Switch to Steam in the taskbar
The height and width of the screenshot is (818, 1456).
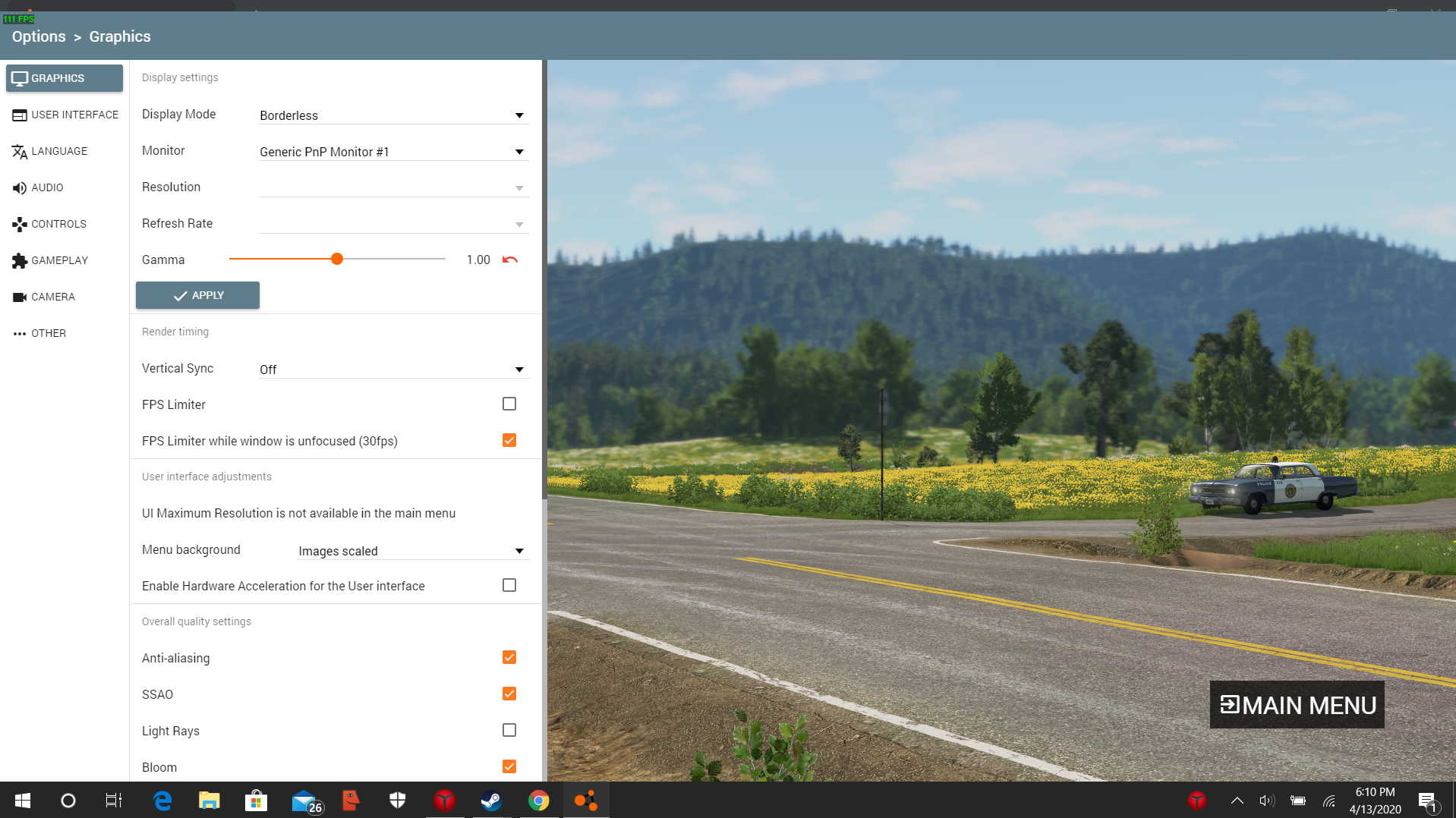[x=492, y=801]
